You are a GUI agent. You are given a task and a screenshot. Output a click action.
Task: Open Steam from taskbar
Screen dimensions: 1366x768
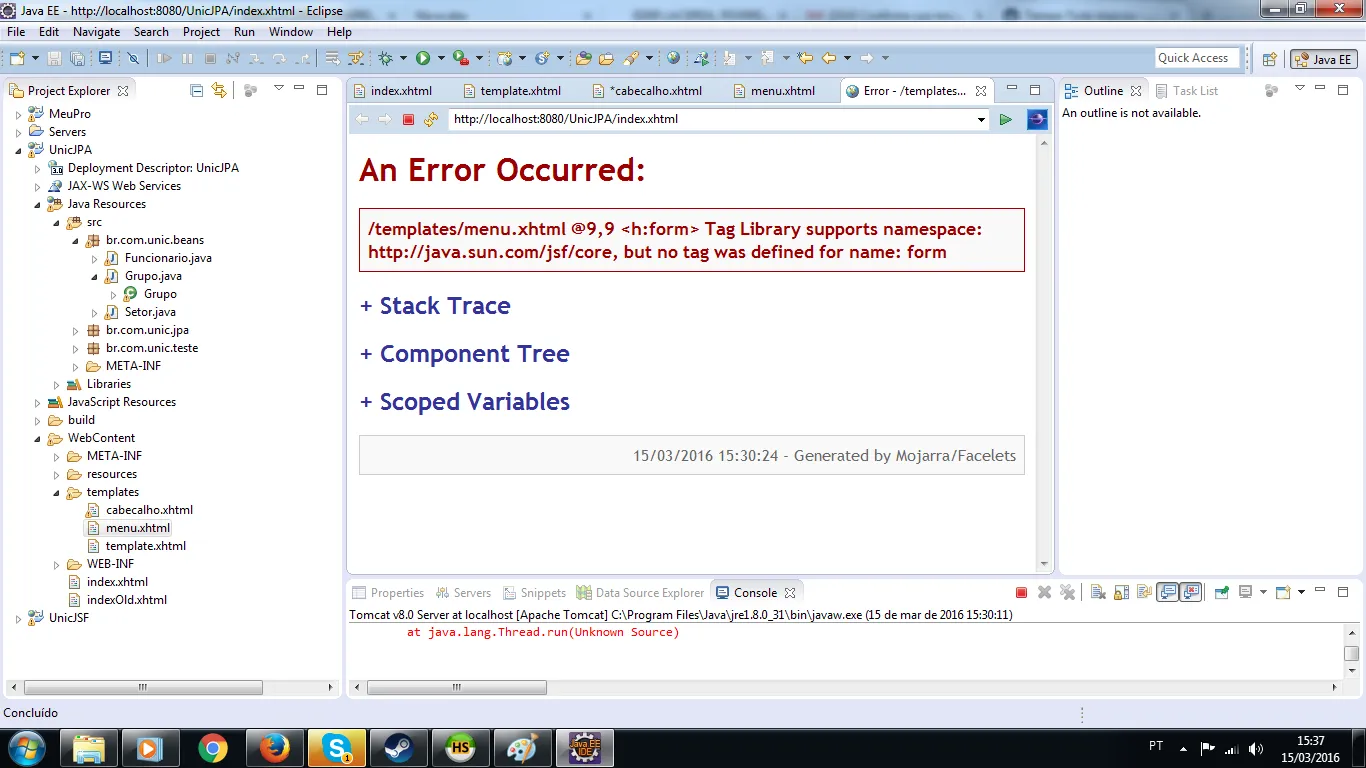tap(398, 748)
